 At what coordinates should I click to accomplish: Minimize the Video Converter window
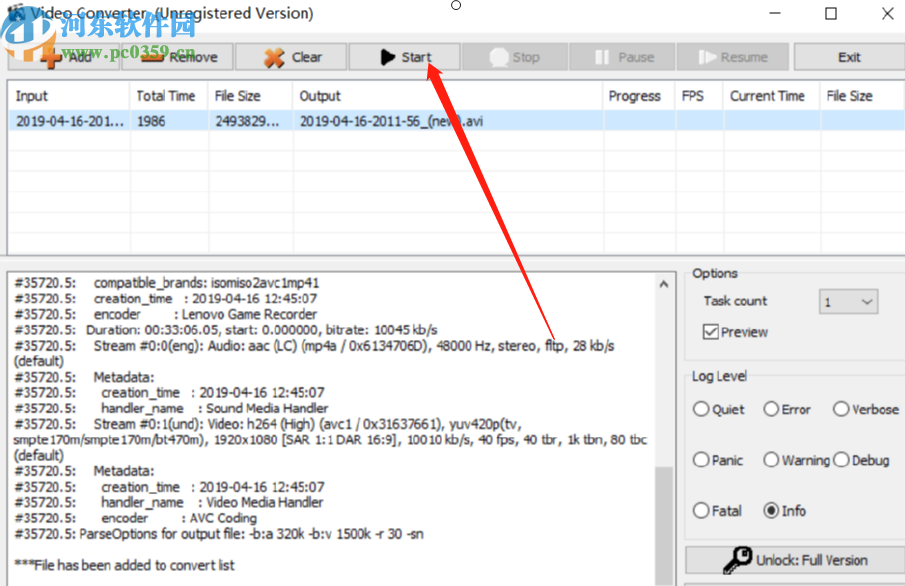775,13
